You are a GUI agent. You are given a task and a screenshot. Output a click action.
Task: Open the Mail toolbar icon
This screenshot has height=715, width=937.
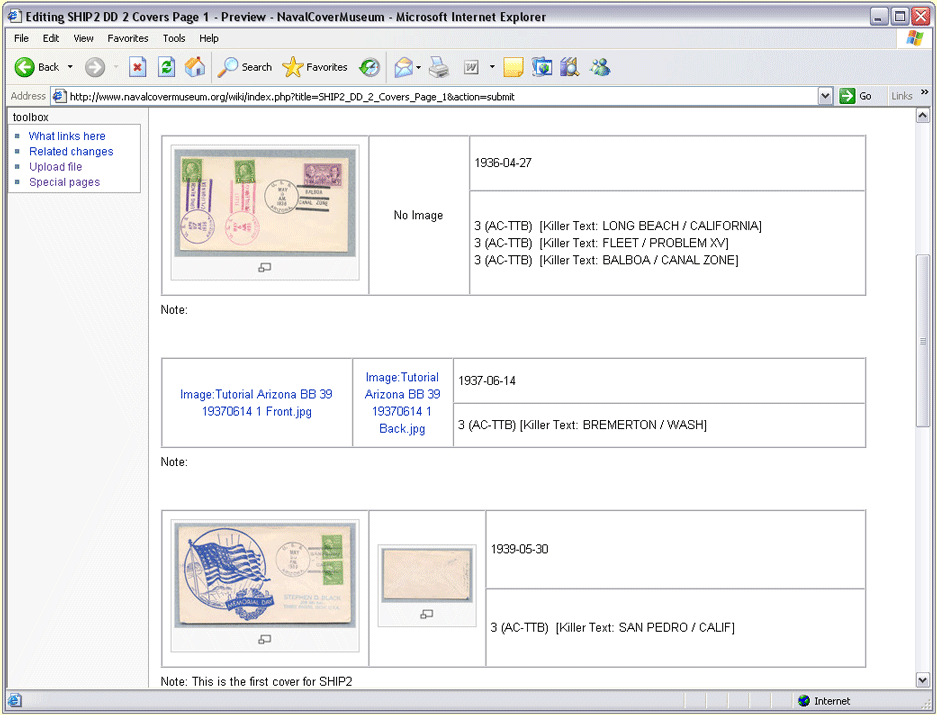coord(403,67)
